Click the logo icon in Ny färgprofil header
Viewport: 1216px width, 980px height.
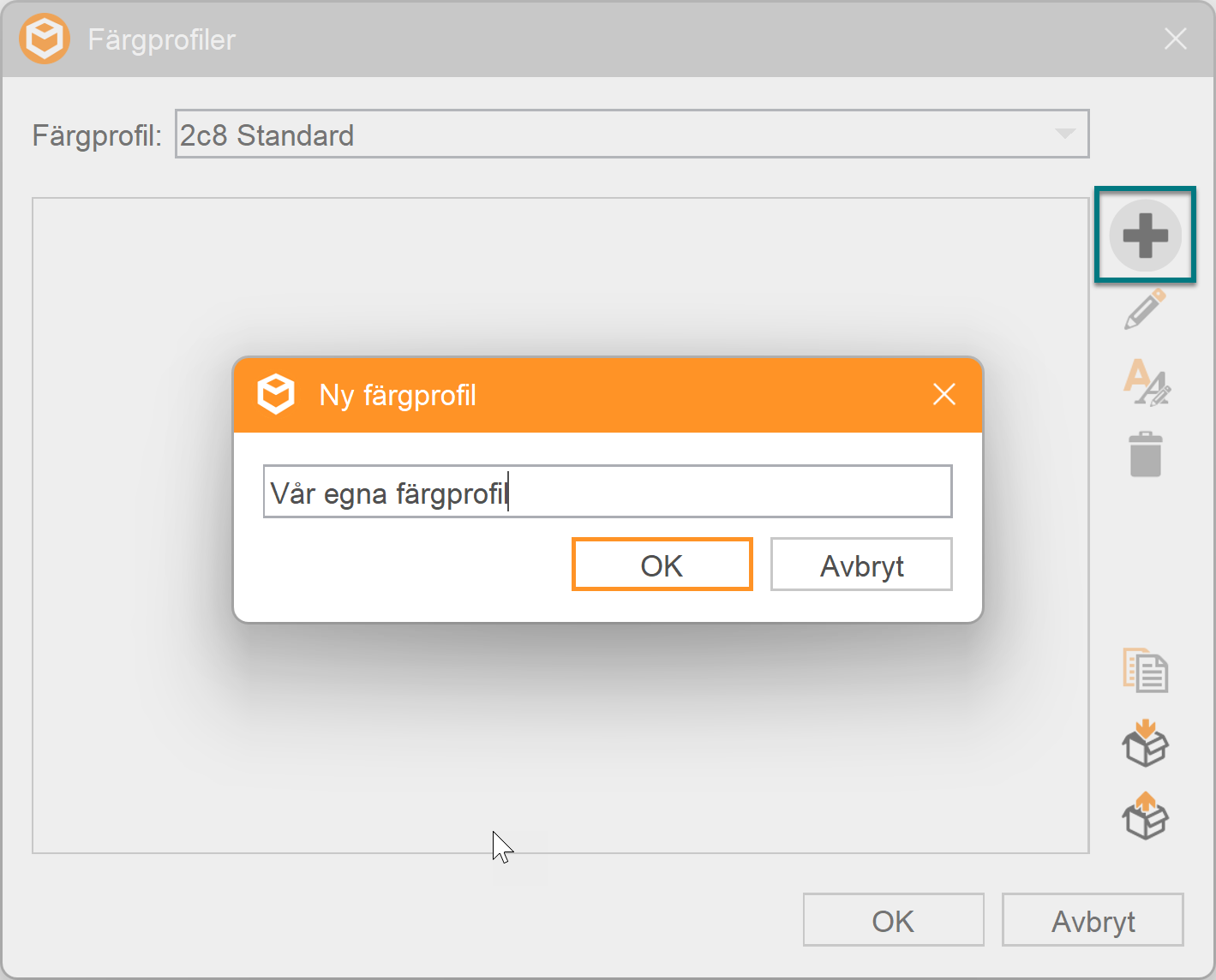276,395
